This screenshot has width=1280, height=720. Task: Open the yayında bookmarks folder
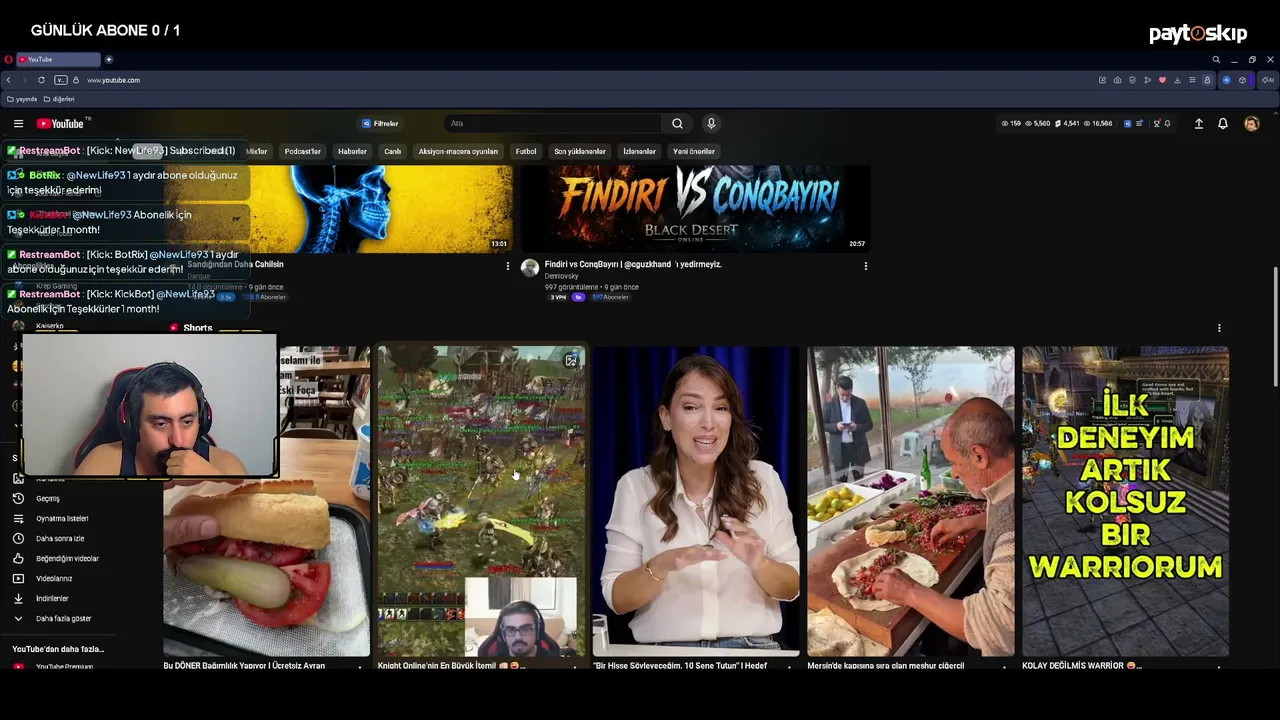[x=22, y=99]
